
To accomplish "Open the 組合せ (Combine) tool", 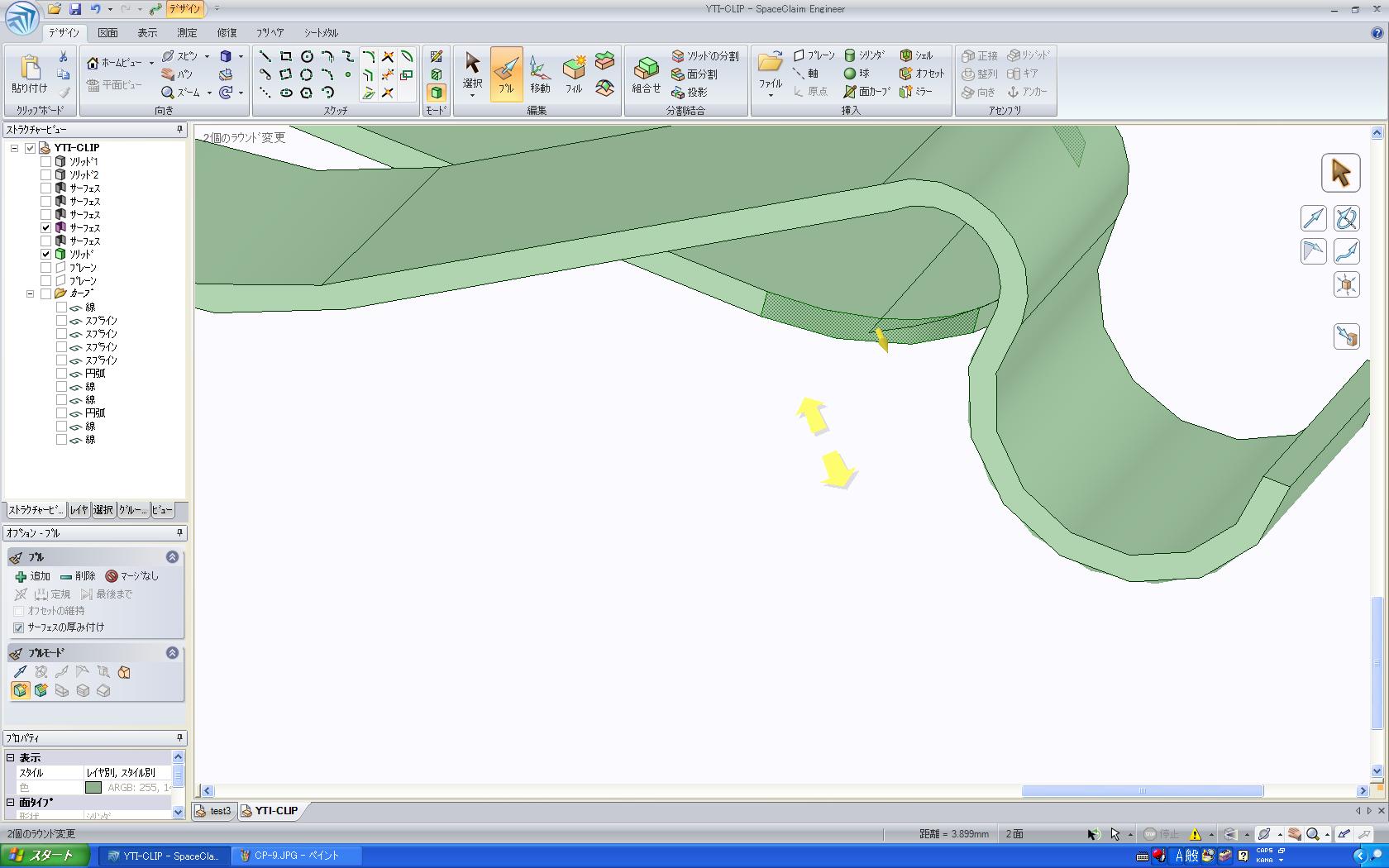I will 646,74.
